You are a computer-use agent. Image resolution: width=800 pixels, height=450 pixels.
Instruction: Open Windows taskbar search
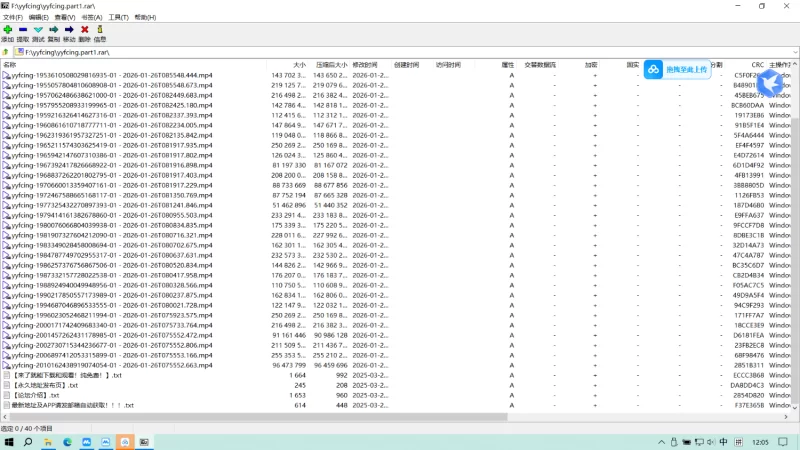[x=28, y=442]
